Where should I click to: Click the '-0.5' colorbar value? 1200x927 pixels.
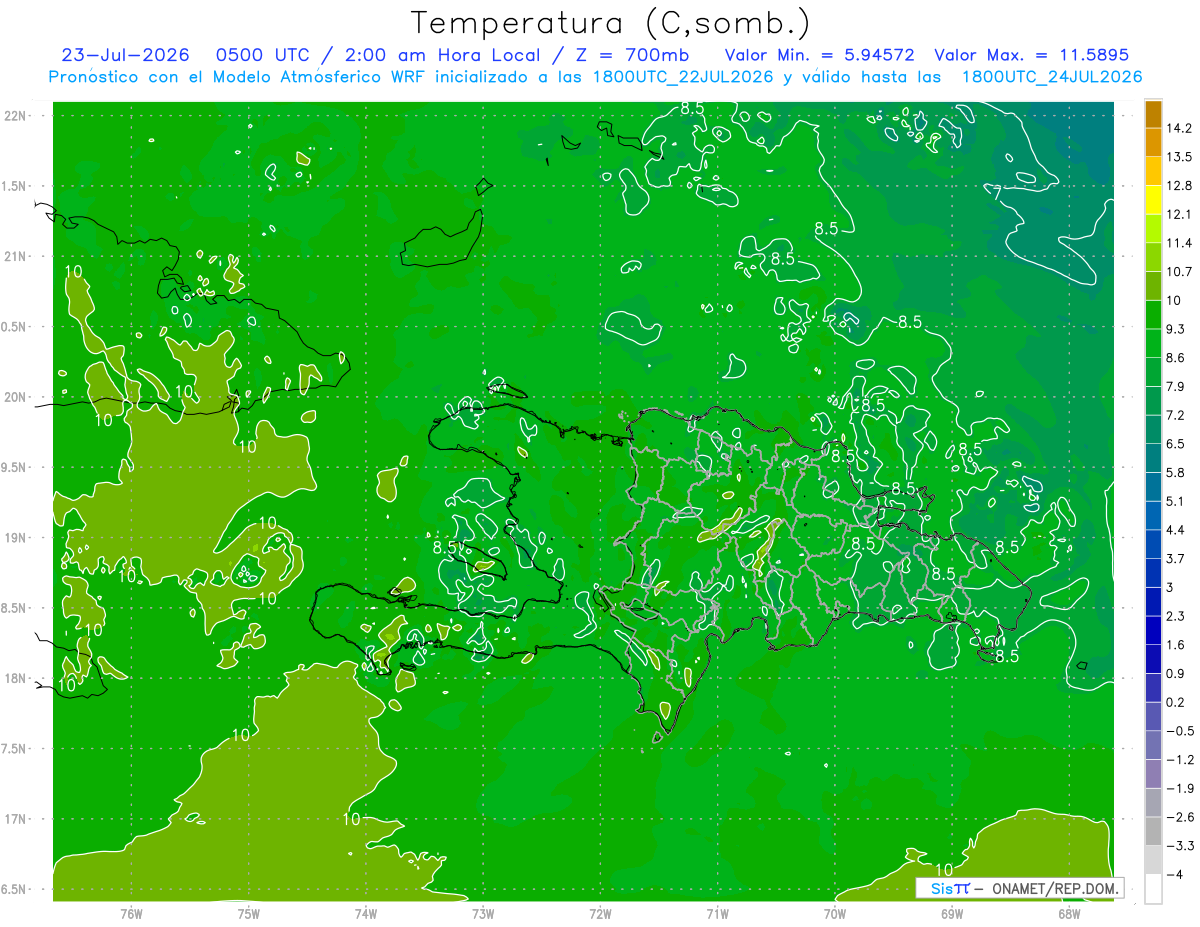pyautogui.click(x=1180, y=732)
